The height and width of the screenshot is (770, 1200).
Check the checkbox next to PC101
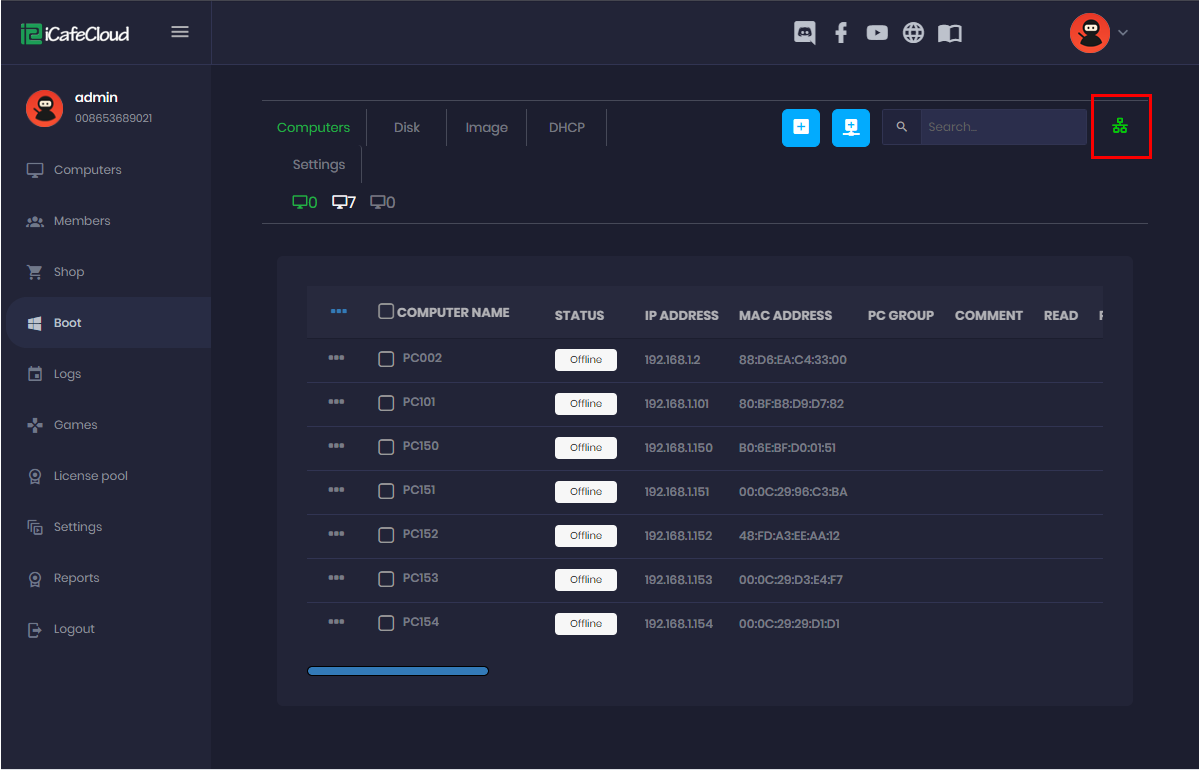point(386,402)
